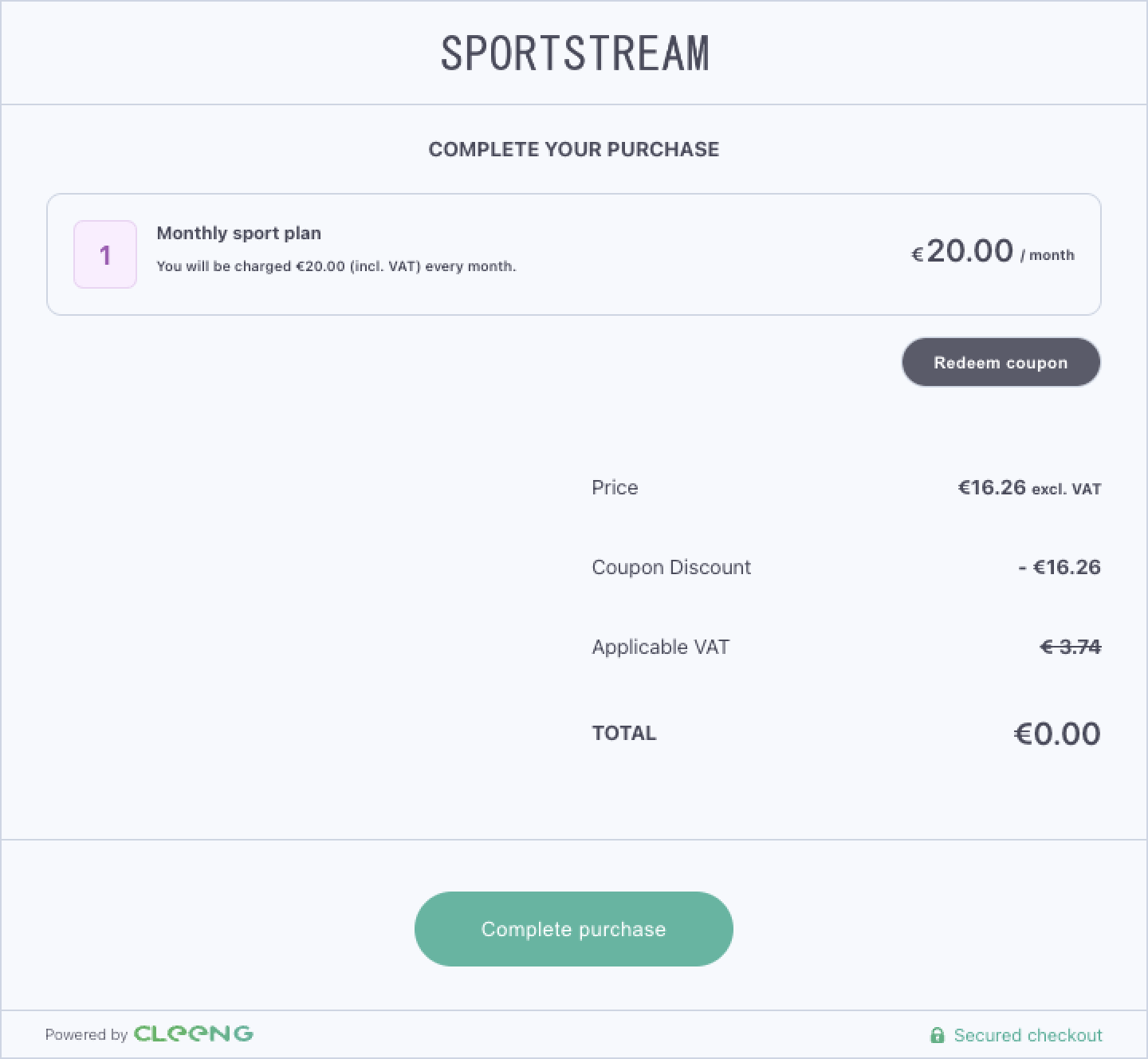1148x1059 pixels.
Task: Click the green padlock icon
Action: click(937, 1035)
